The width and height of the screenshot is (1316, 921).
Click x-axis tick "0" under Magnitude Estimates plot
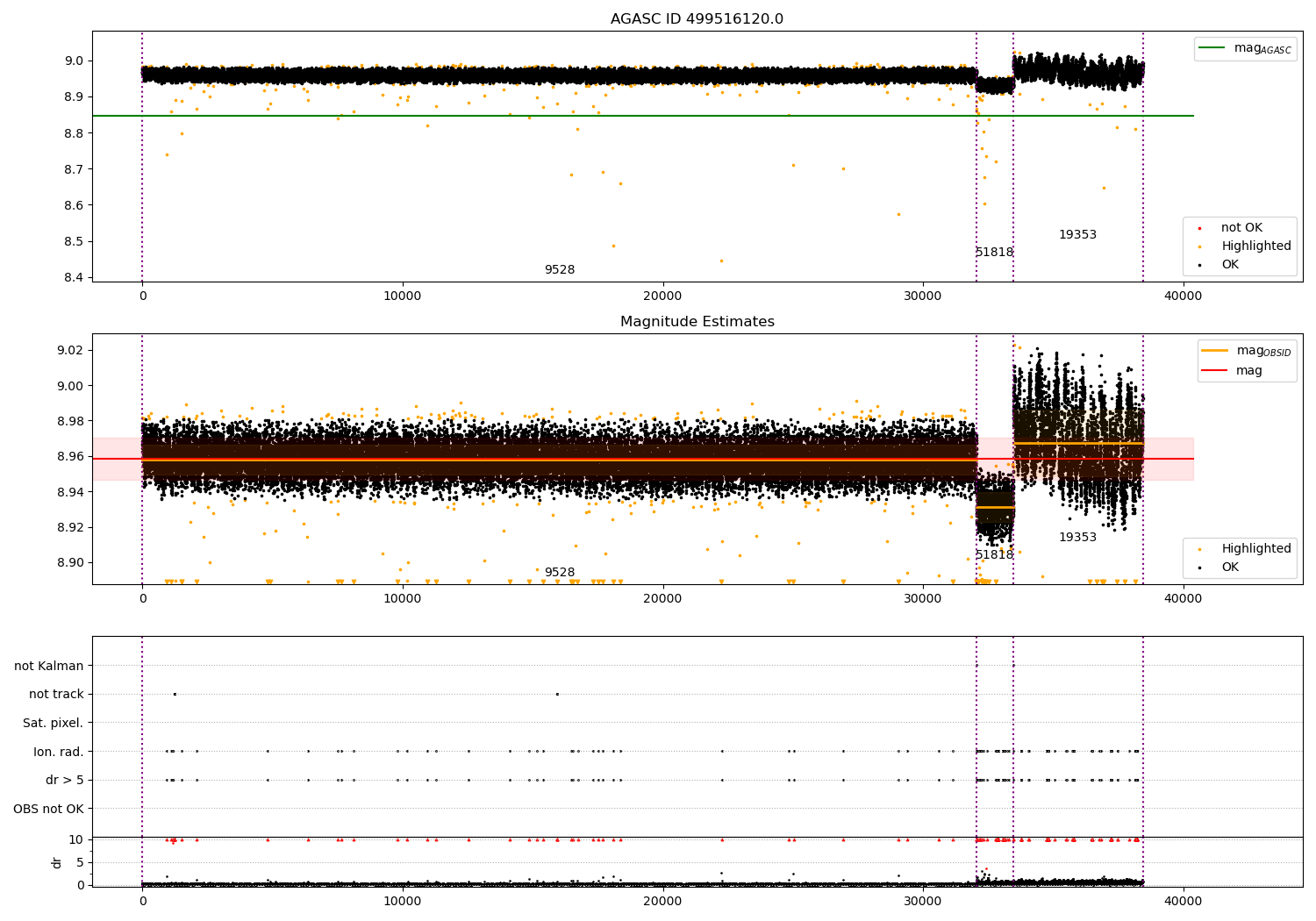pos(142,598)
